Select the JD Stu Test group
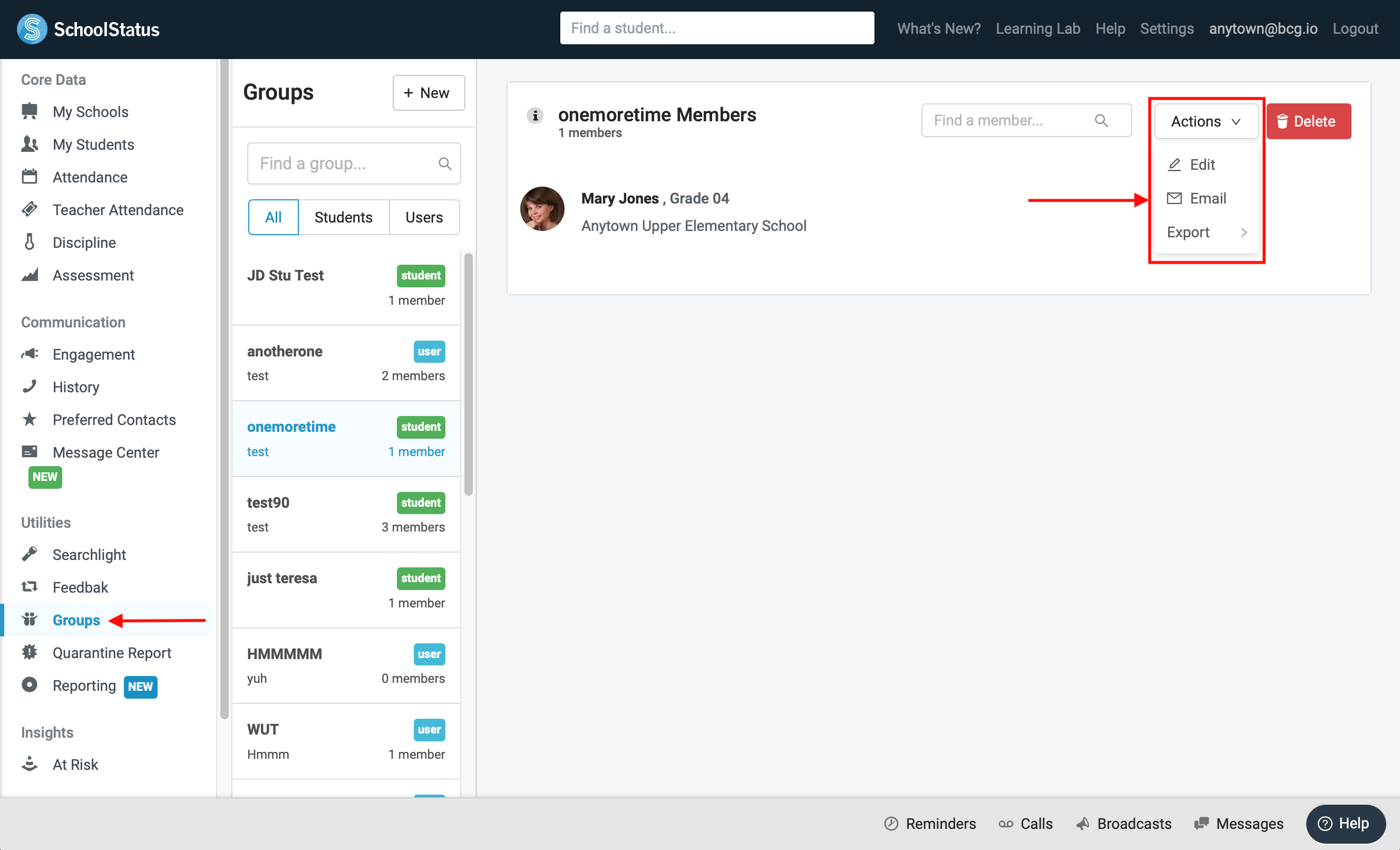Image resolution: width=1400 pixels, height=850 pixels. (x=346, y=288)
